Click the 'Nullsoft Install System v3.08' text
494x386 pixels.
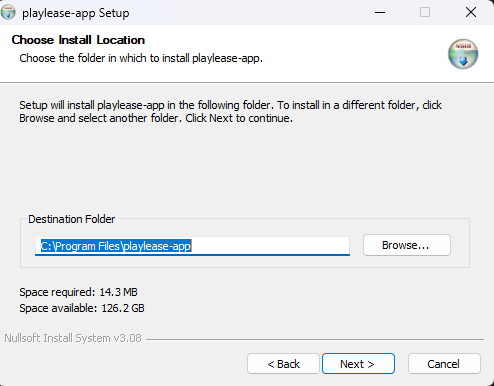point(73,338)
